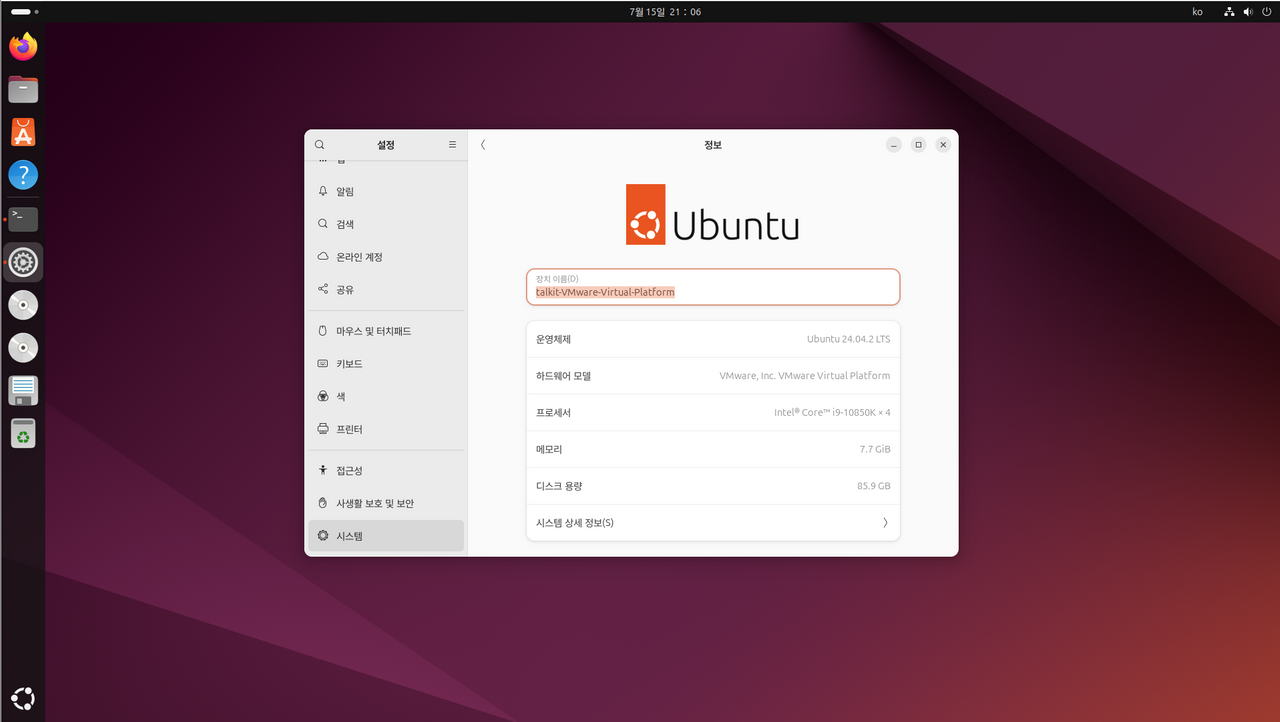The image size is (1280, 722).
Task: Expand 시스템 상세 정보 row
Action: point(713,522)
